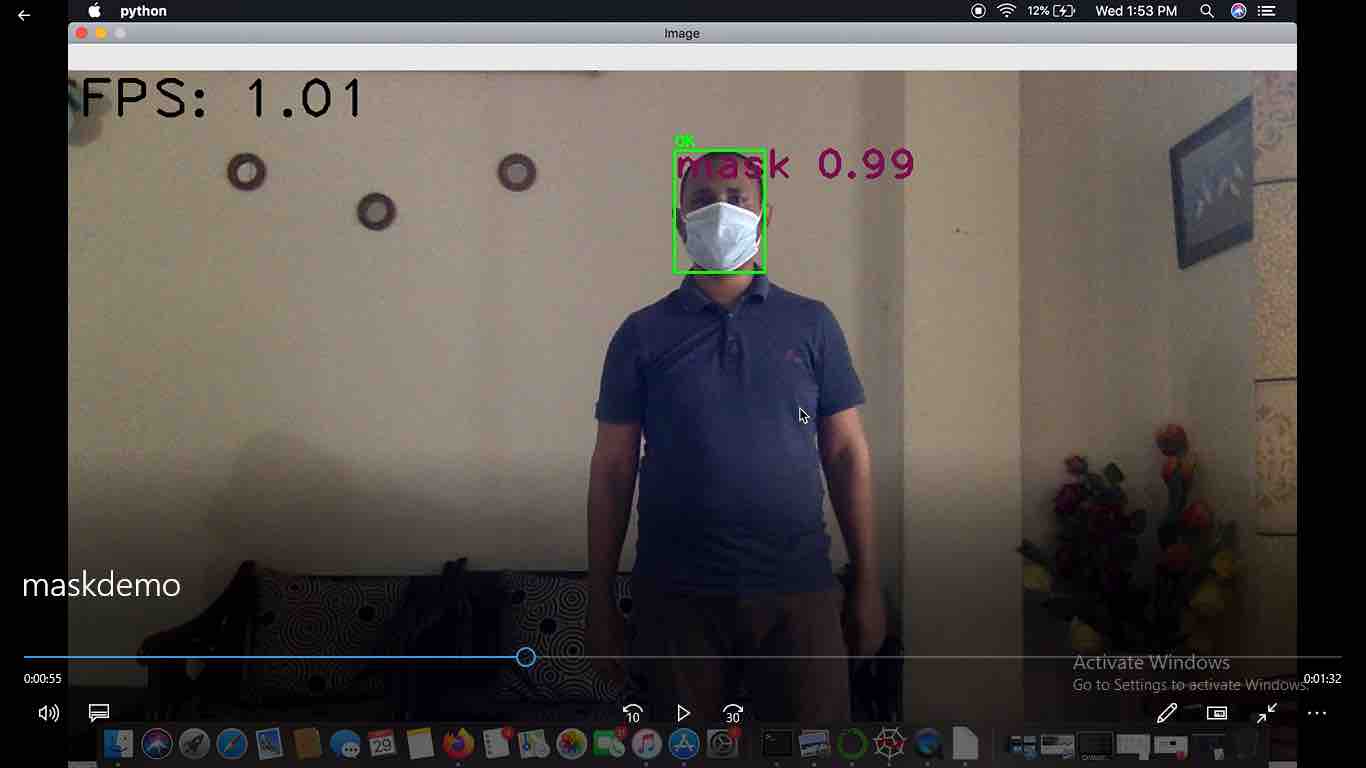This screenshot has height=768, width=1366.
Task: Click the Apple logo in the menu bar
Action: tap(95, 11)
